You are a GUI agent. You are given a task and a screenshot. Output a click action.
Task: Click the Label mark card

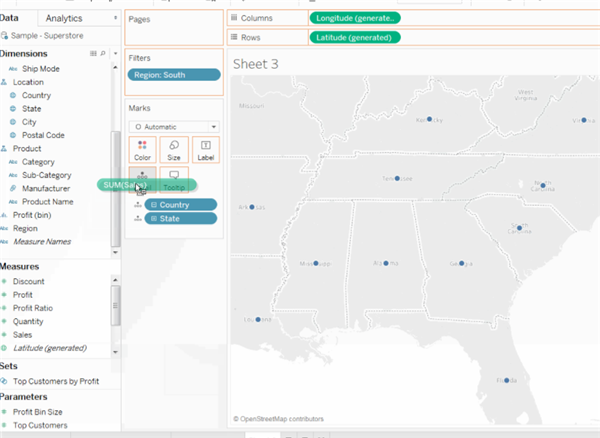click(206, 150)
